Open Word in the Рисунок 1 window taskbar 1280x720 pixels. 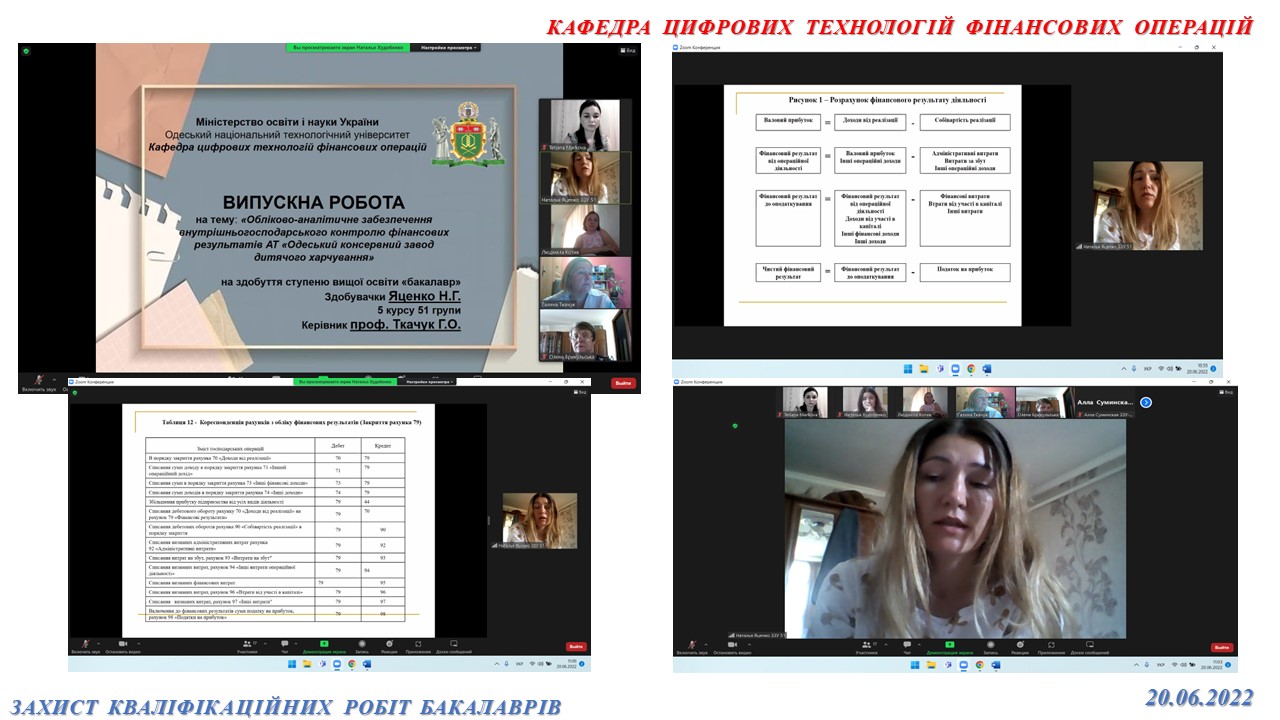(x=987, y=369)
